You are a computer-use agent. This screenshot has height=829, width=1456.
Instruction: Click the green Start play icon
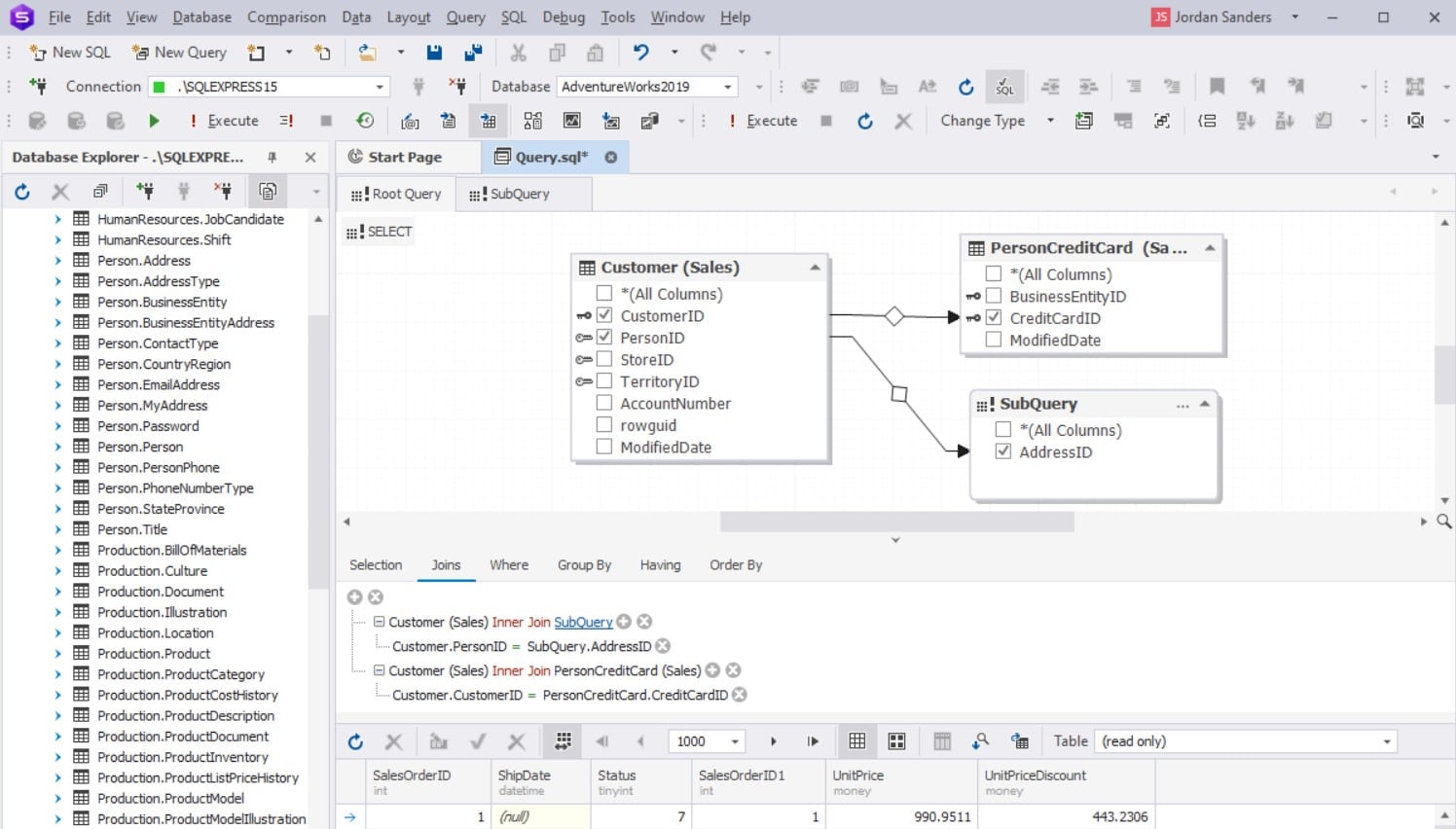click(153, 121)
